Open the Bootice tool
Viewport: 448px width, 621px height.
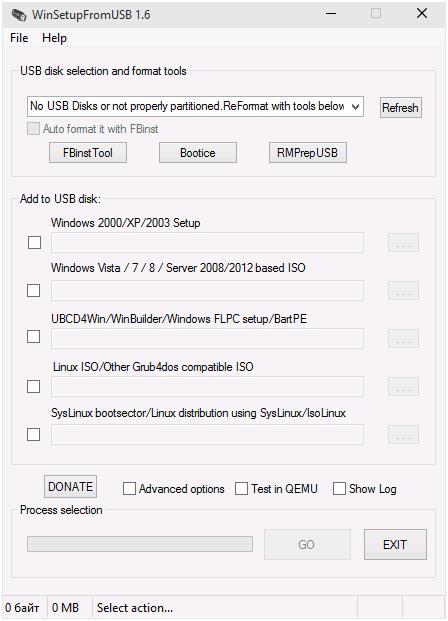pos(198,153)
